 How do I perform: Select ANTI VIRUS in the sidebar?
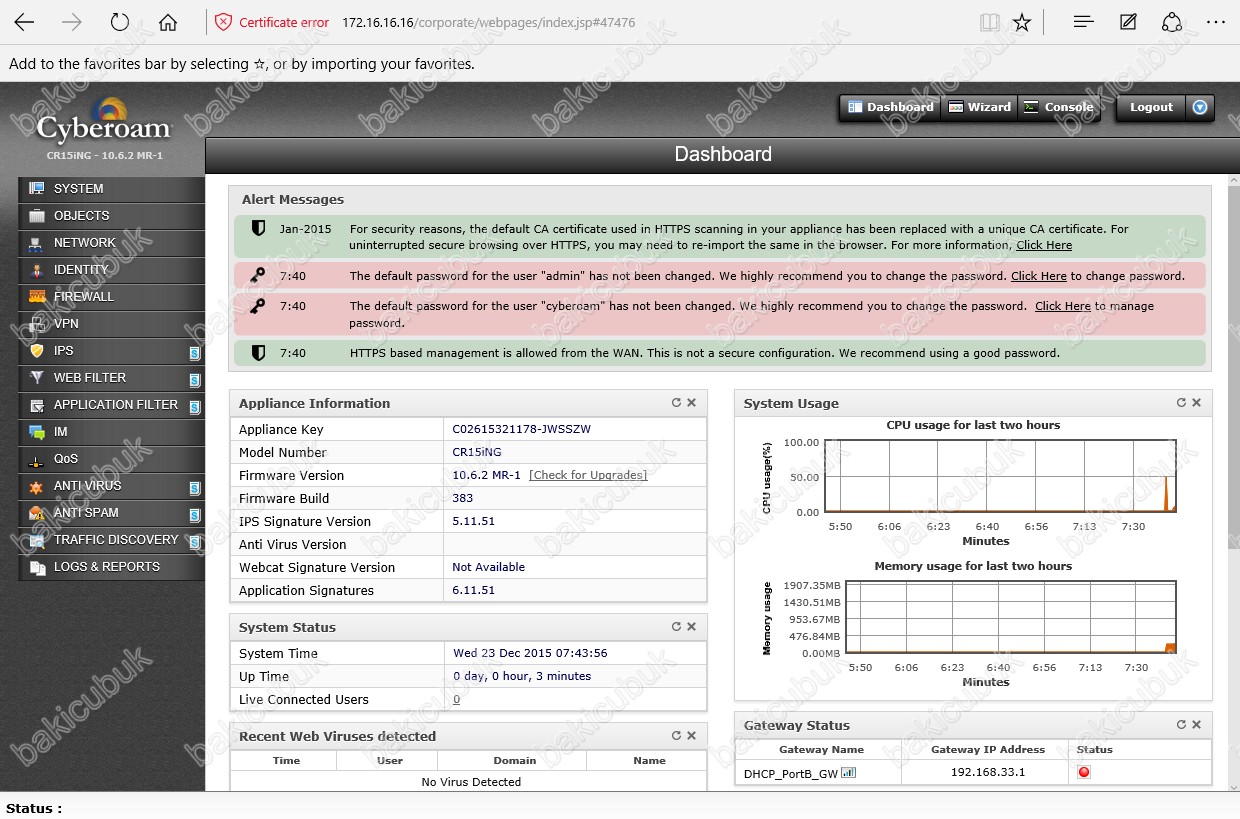point(111,485)
